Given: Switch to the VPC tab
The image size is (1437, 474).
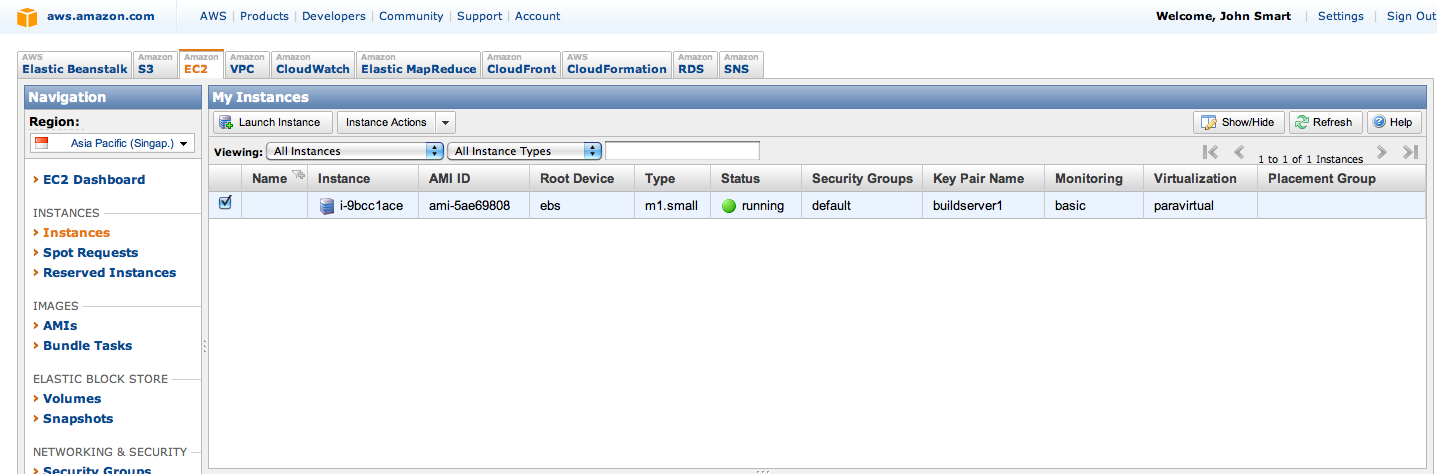Looking at the screenshot, I should [248, 64].
